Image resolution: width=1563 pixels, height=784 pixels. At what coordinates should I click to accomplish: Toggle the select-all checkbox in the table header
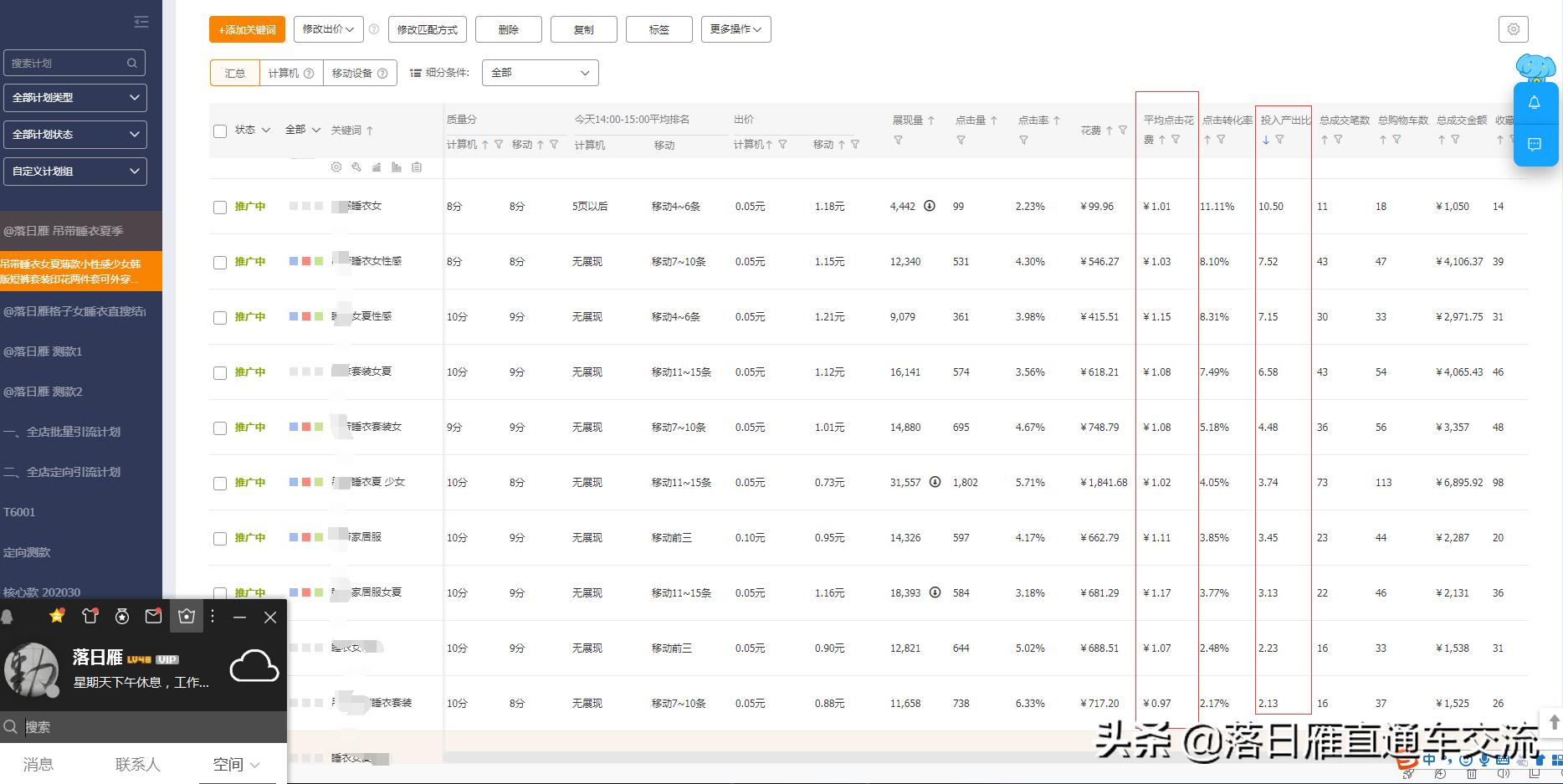click(220, 131)
